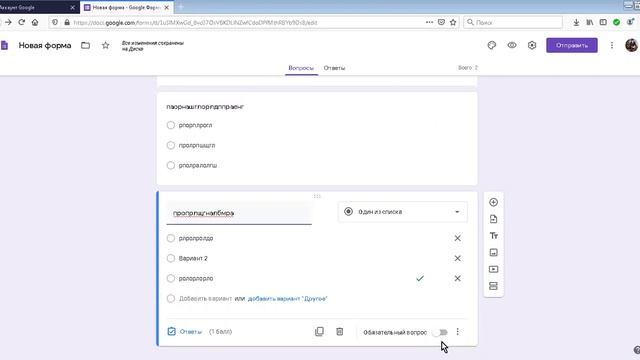The image size is (640, 360).
Task: Click the drag handle dots atop question
Action: (x=317, y=196)
